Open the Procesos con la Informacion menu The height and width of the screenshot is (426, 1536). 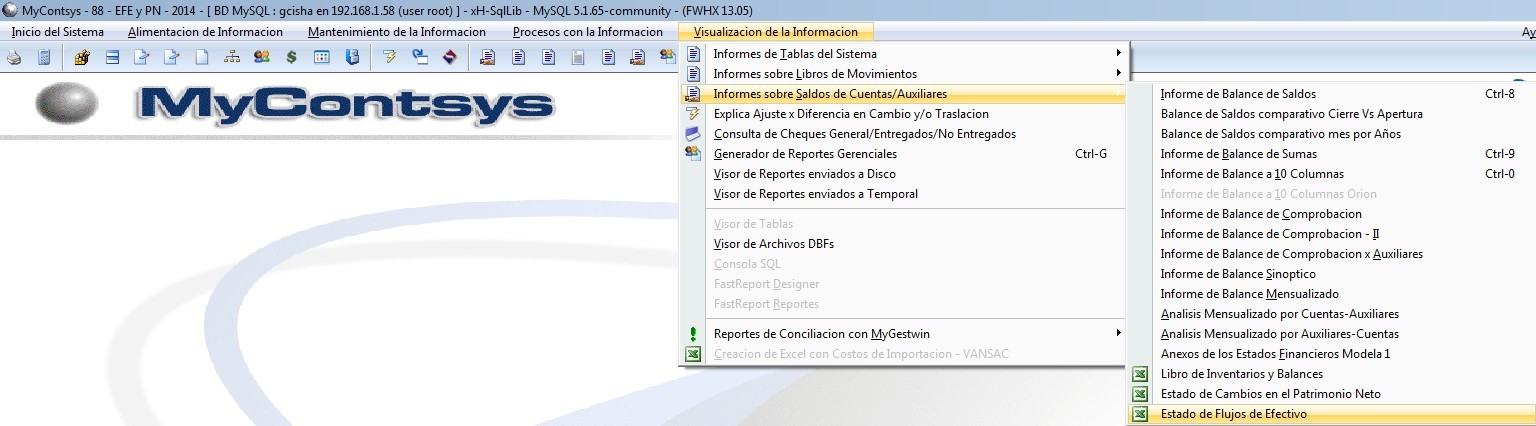coord(587,32)
